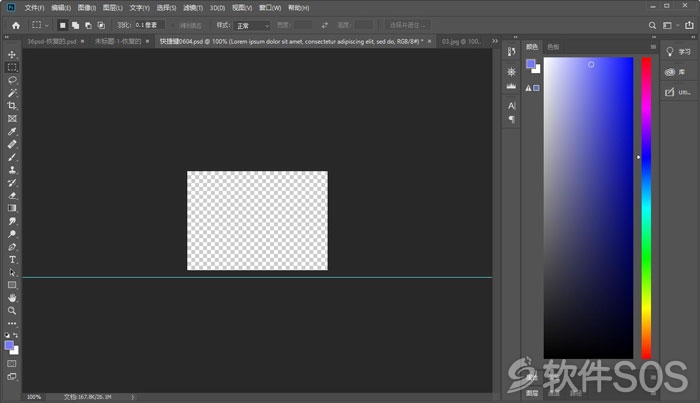Click the out-of-gamut warning triangle

528,88
